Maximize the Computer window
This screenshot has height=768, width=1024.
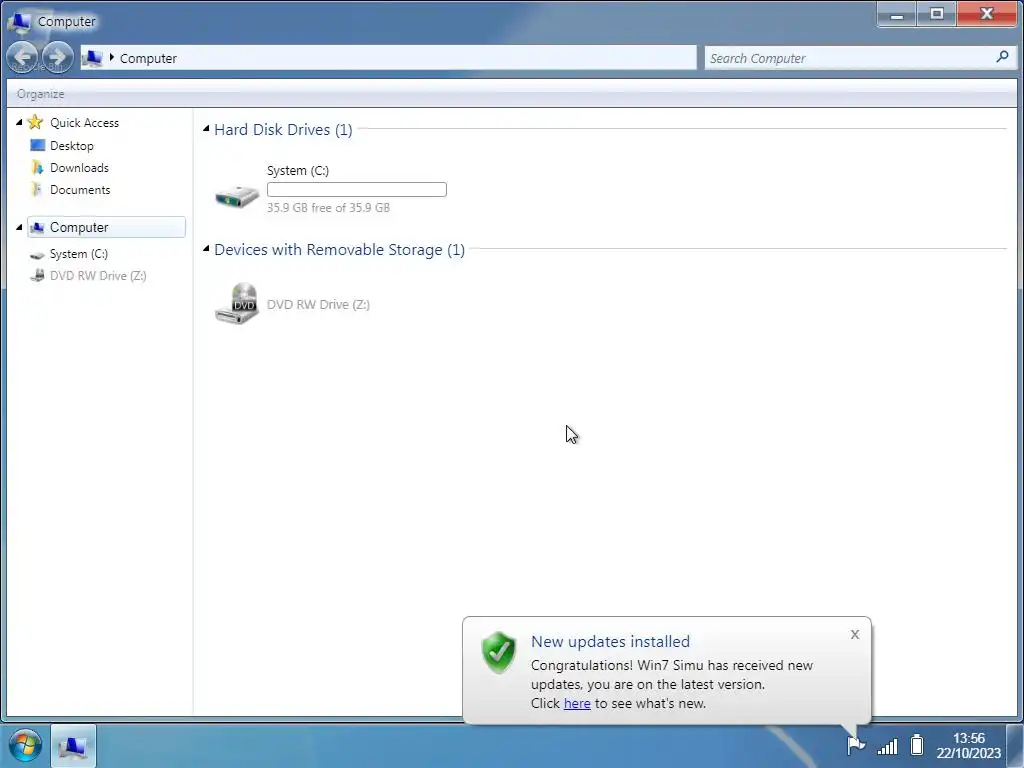(936, 14)
